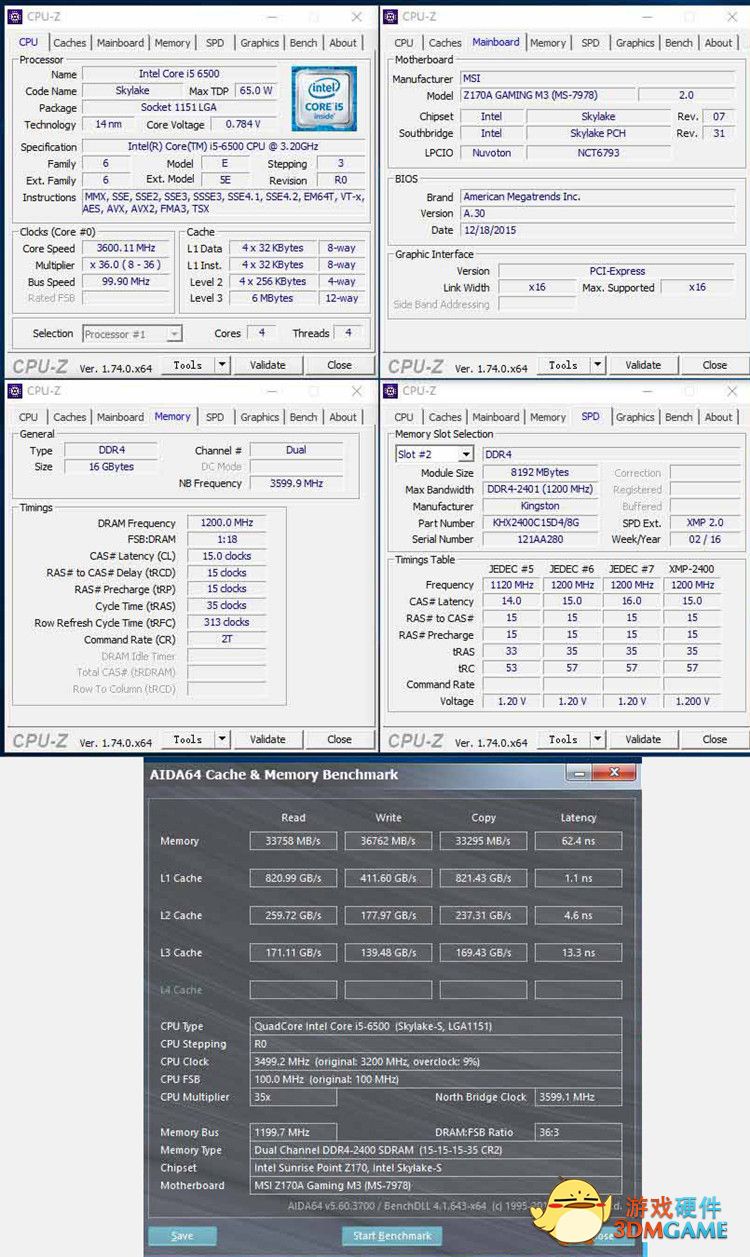Click the Max TDP value 65.0 W
Screen dimensions: 750x1257
point(256,90)
